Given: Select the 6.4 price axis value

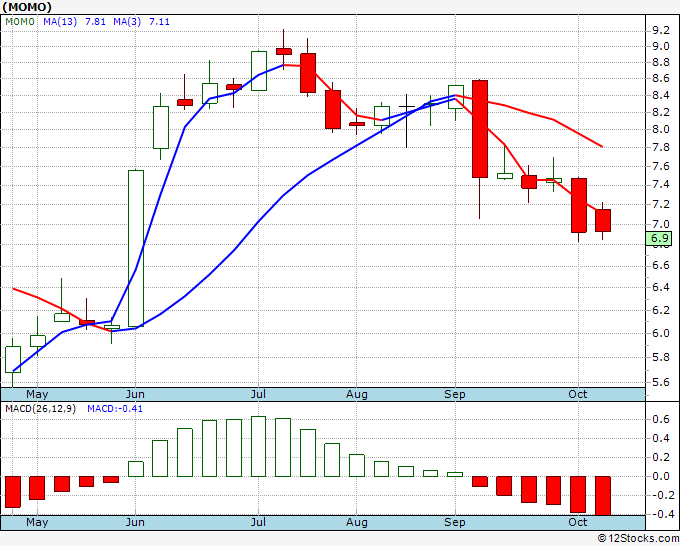Looking at the screenshot, I should point(661,287).
